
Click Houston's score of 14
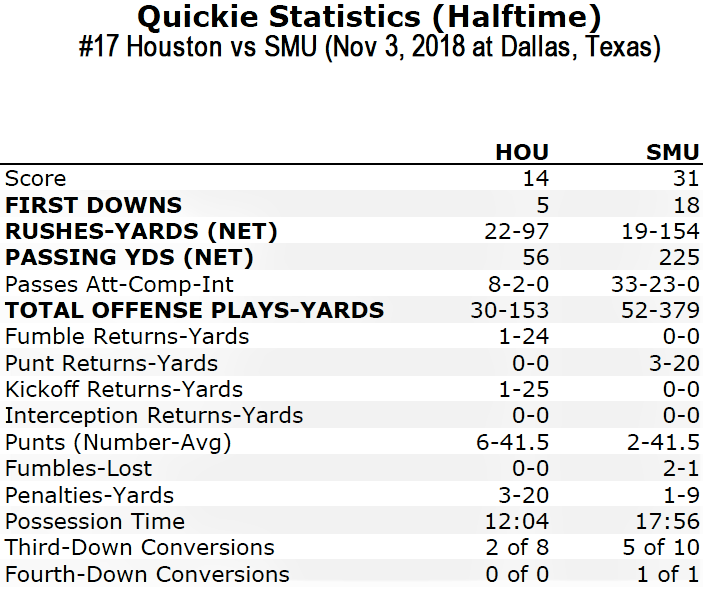coord(535,178)
